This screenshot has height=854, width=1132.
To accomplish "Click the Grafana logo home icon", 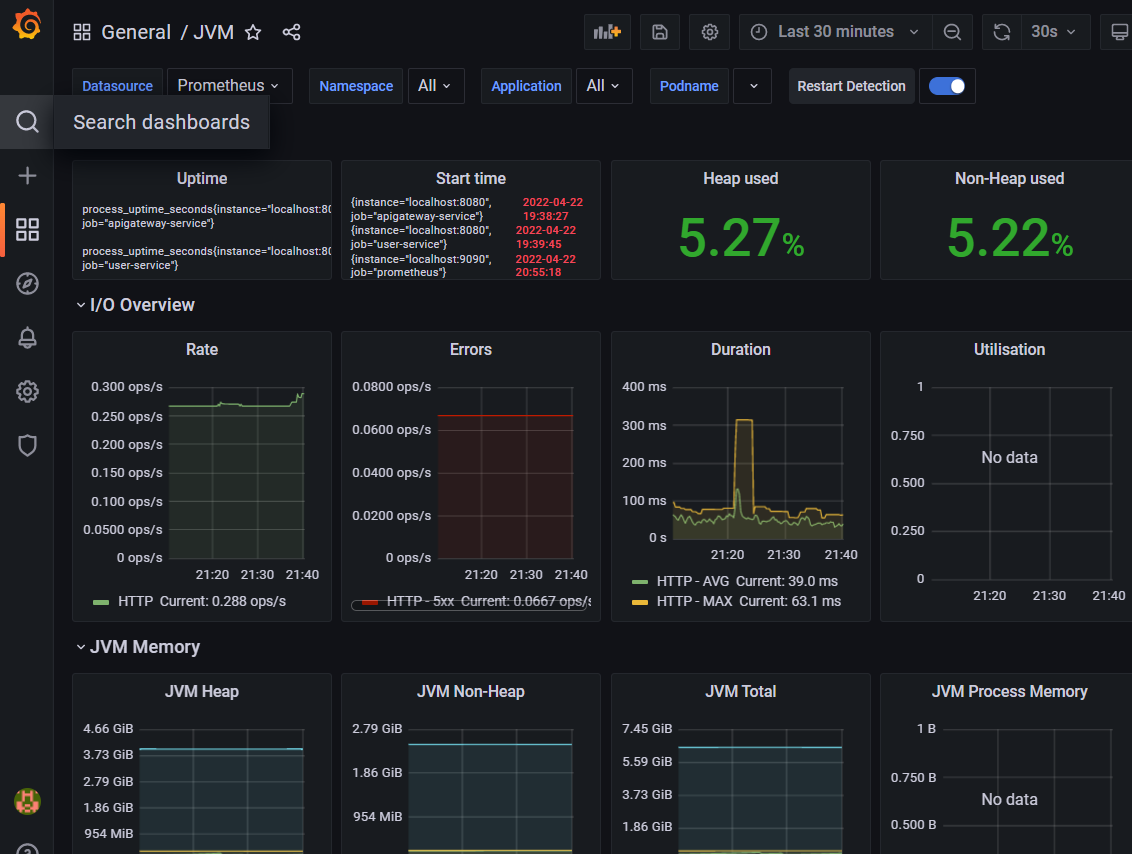I will coord(27,25).
